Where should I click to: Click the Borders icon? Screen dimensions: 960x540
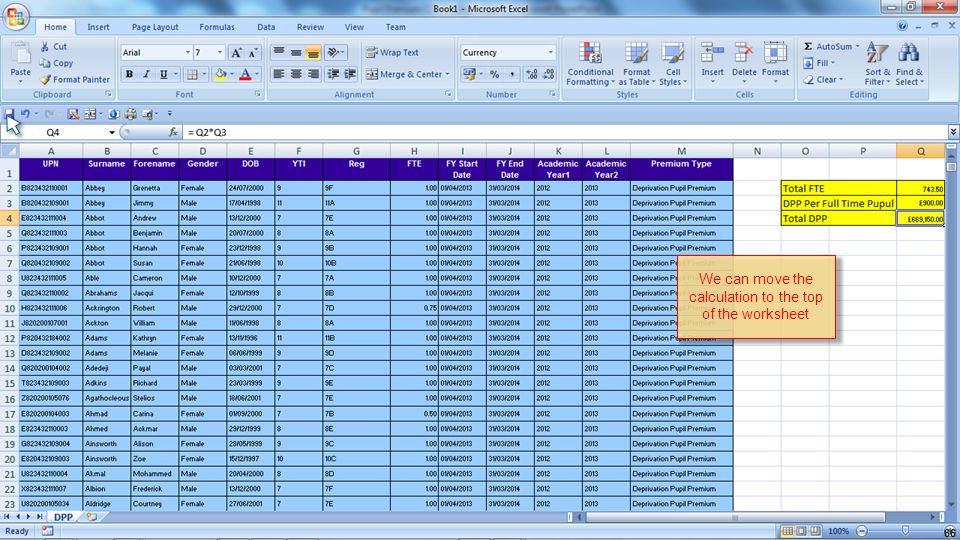(192, 74)
